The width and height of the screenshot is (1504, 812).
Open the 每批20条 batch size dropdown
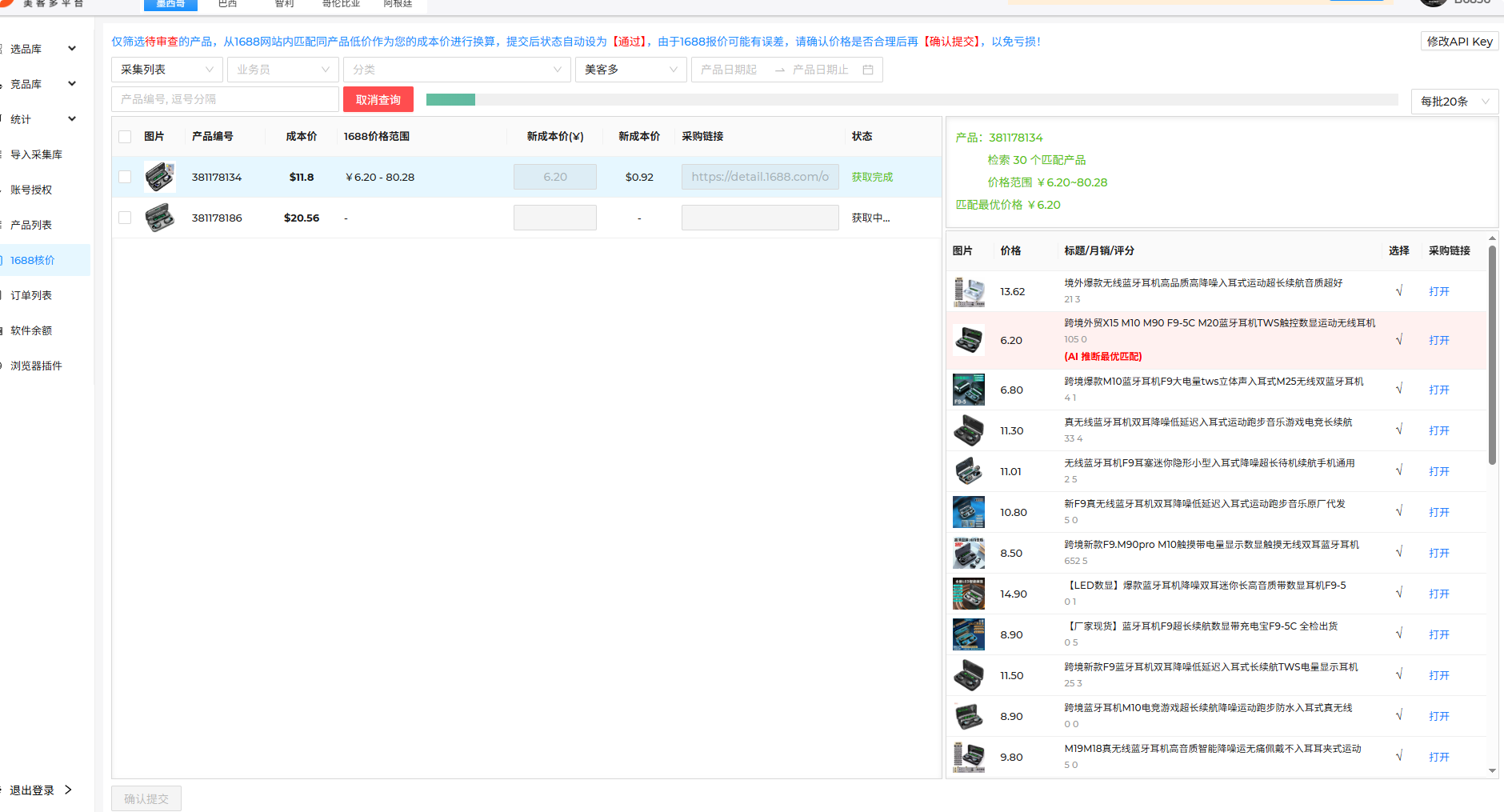click(x=1454, y=102)
